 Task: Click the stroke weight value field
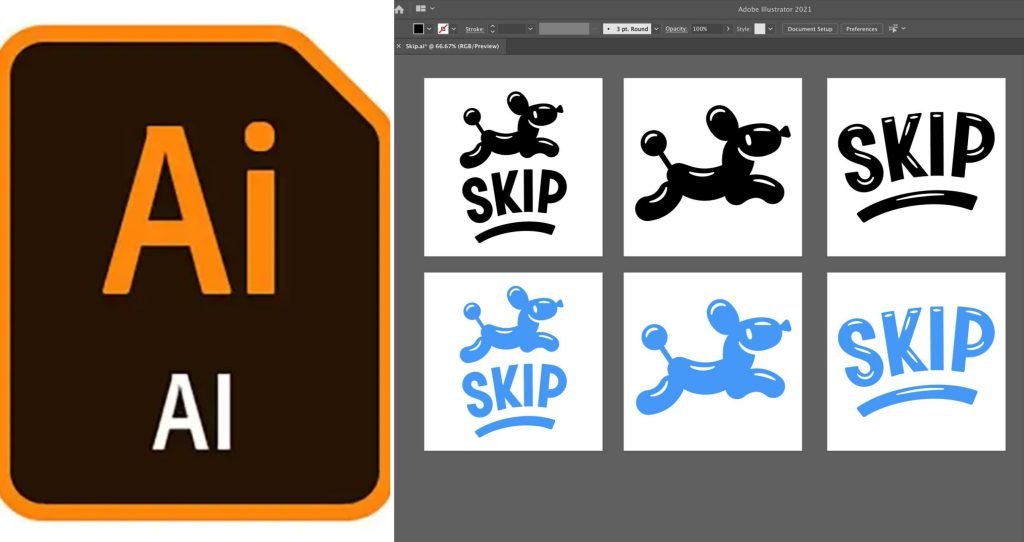[511, 29]
